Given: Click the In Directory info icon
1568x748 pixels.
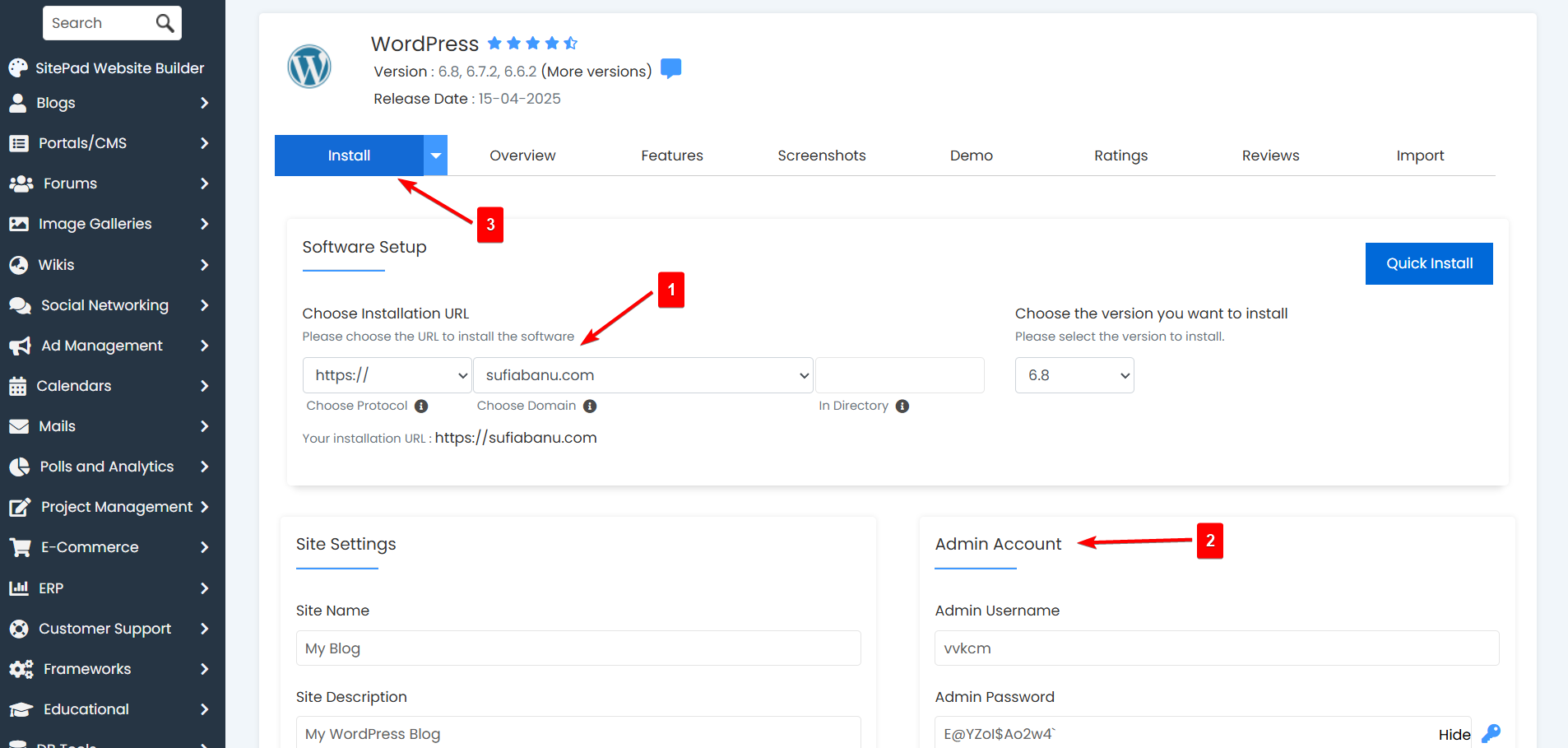Looking at the screenshot, I should (x=902, y=406).
